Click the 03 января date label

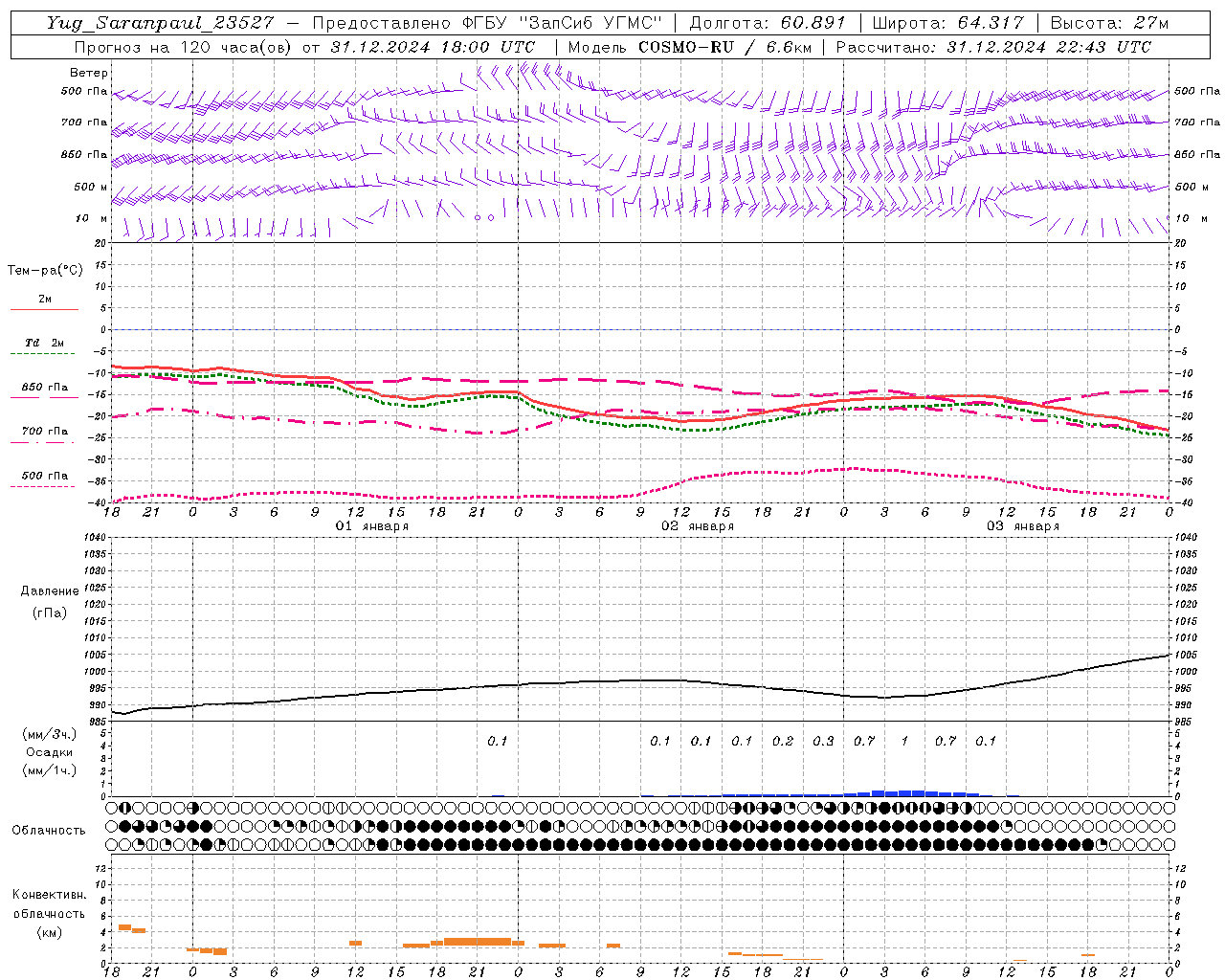(x=1023, y=526)
